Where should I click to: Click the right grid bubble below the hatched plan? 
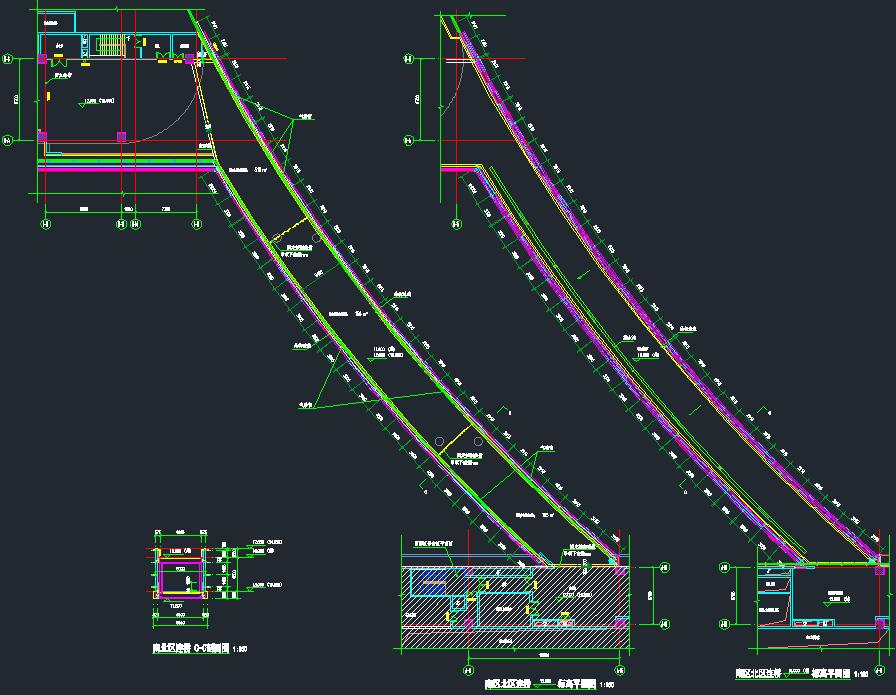[619, 670]
